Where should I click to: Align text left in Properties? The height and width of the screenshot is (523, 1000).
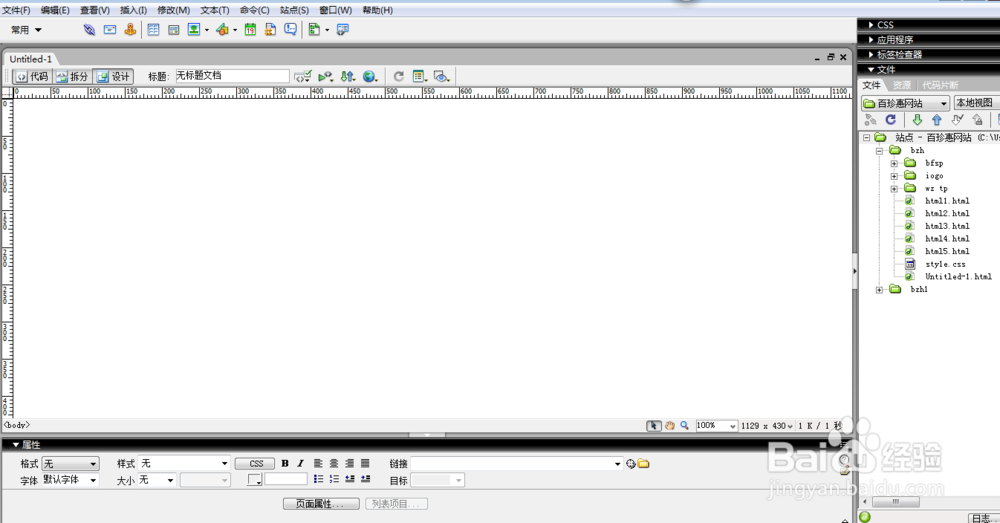click(318, 464)
